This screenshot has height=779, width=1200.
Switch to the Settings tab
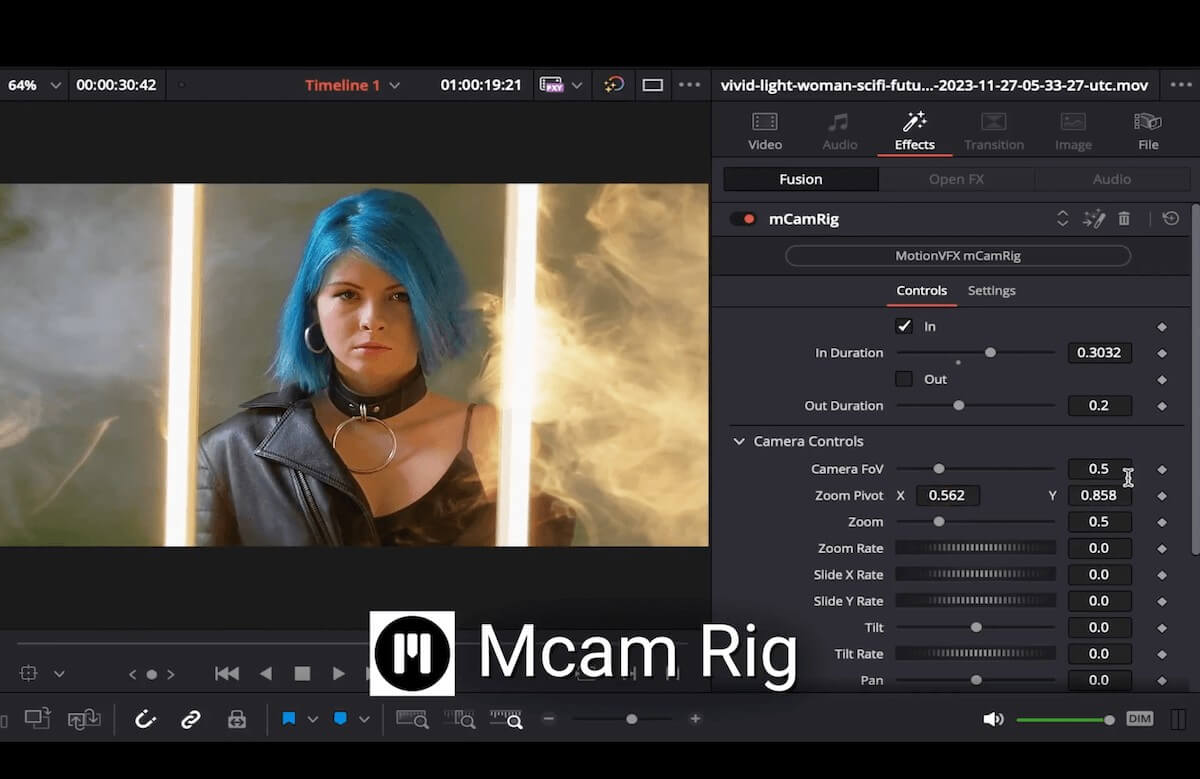coord(991,290)
